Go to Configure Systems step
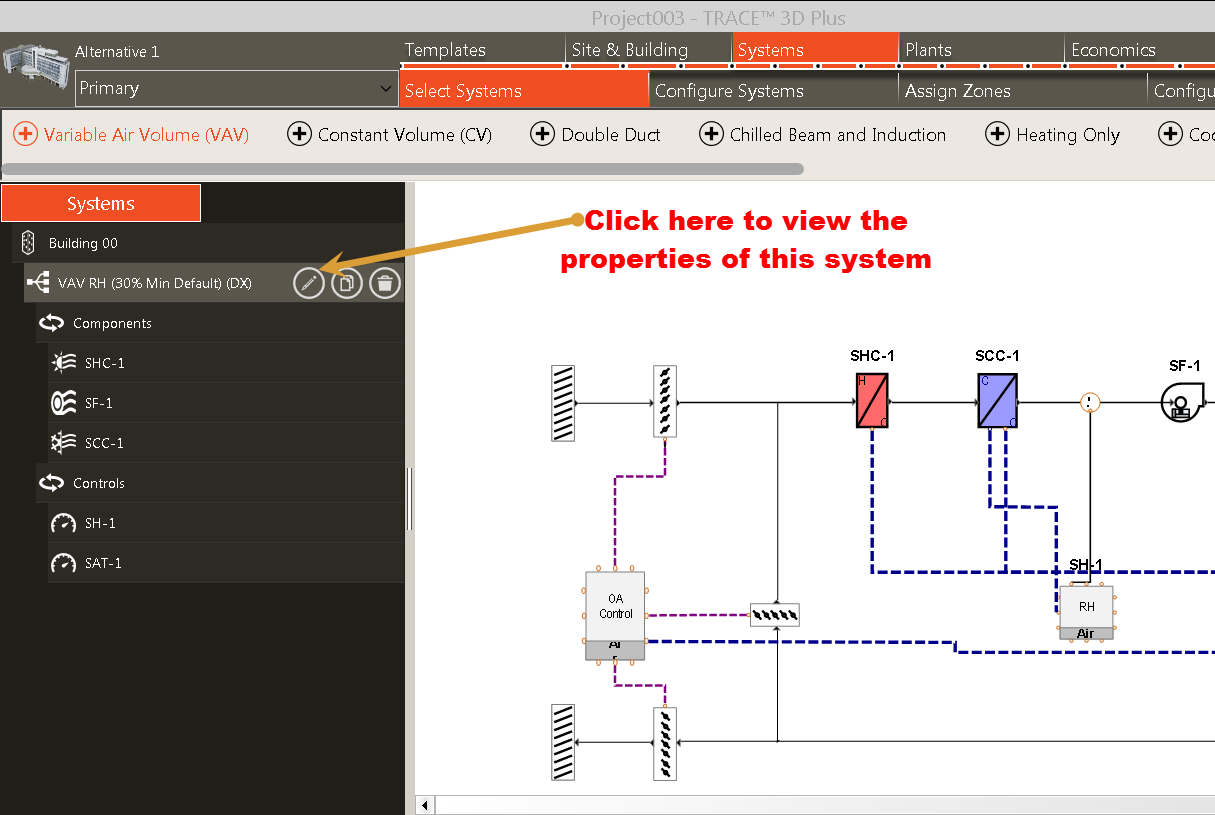This screenshot has height=815, width=1215. (x=729, y=91)
